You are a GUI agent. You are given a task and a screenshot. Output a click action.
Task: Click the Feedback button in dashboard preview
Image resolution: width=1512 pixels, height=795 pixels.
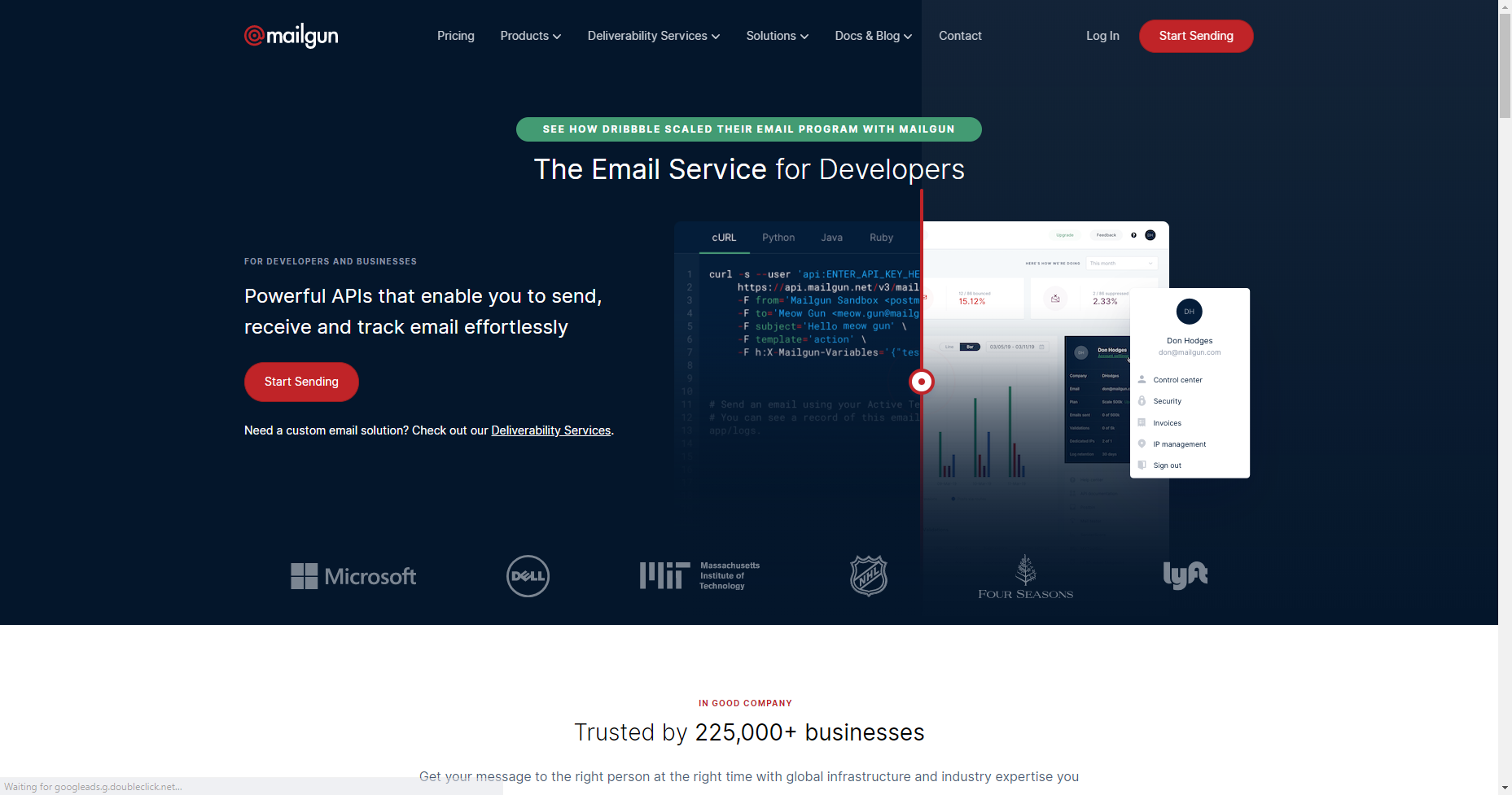tap(1106, 235)
